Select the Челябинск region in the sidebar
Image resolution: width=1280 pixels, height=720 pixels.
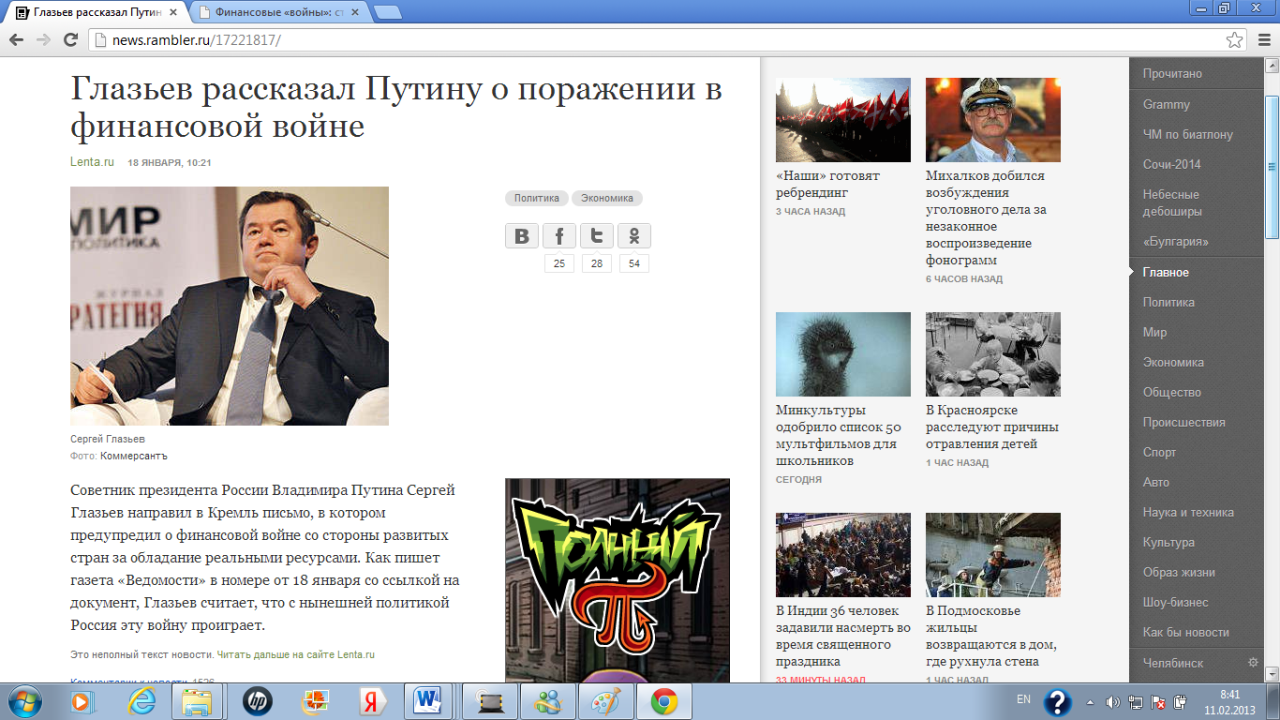pyautogui.click(x=1173, y=663)
